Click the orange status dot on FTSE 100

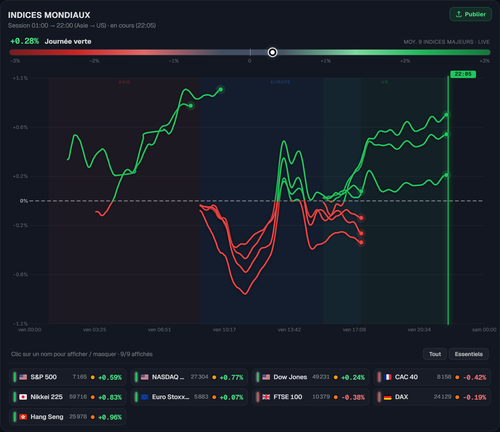click(336, 397)
